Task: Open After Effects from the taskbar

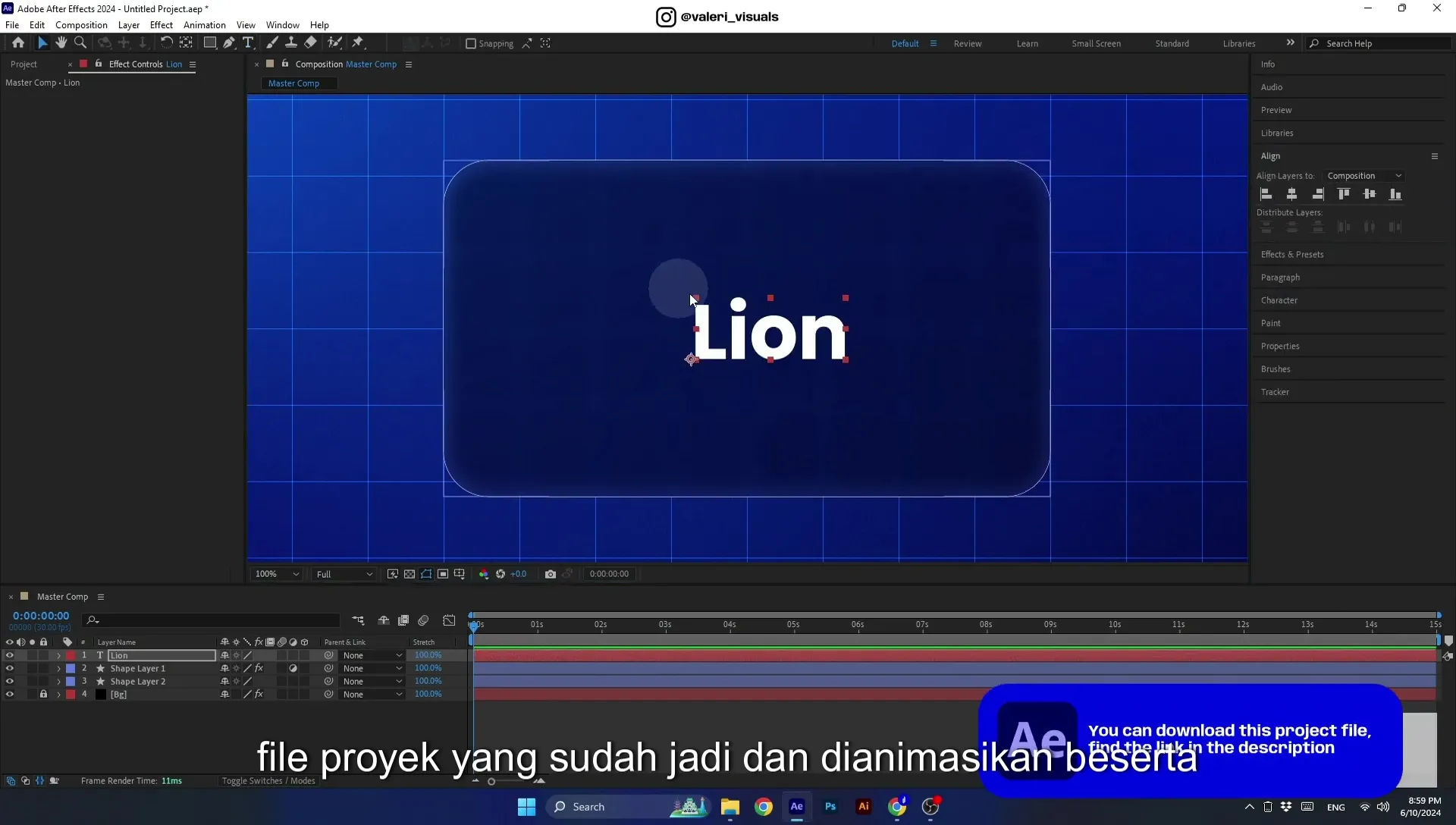Action: tap(797, 807)
